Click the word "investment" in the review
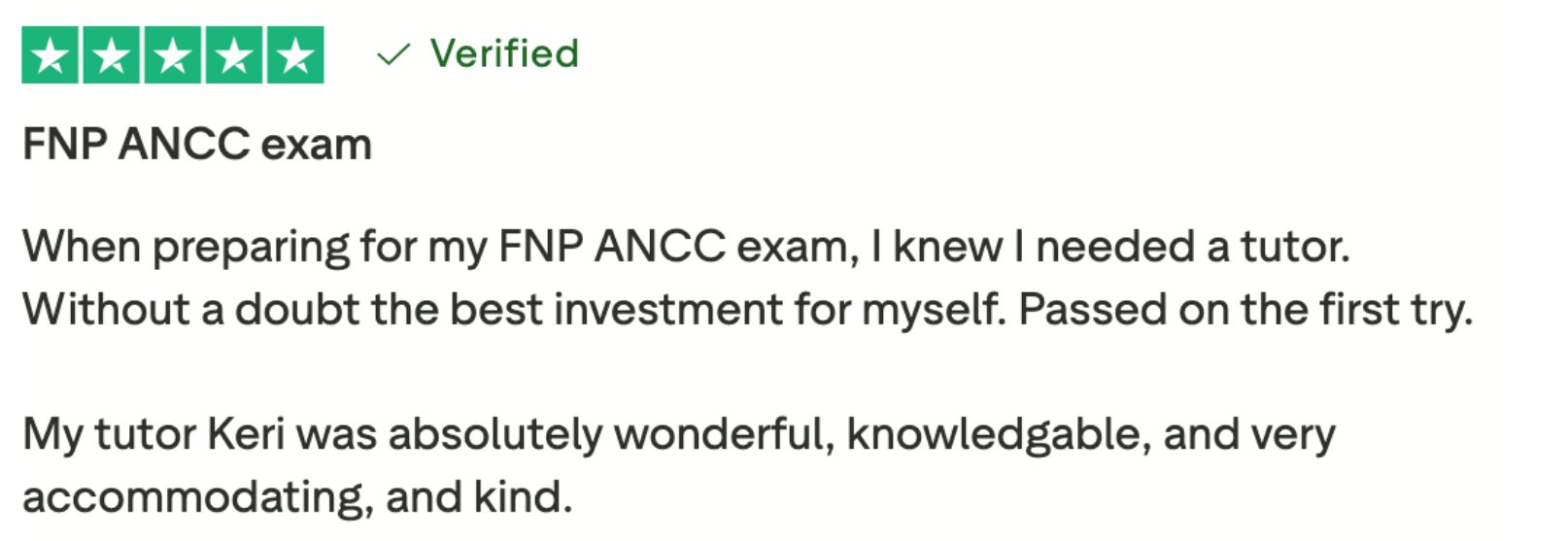 668,310
